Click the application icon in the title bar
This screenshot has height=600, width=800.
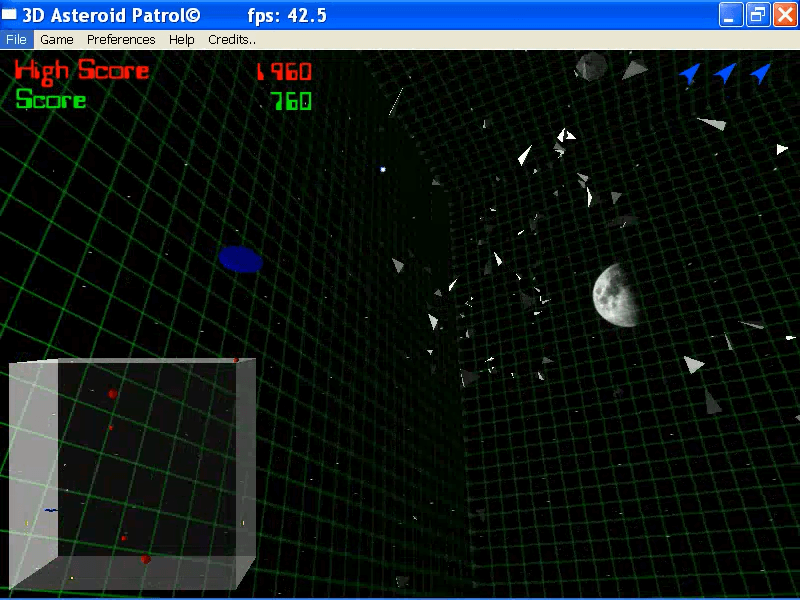[x=9, y=15]
